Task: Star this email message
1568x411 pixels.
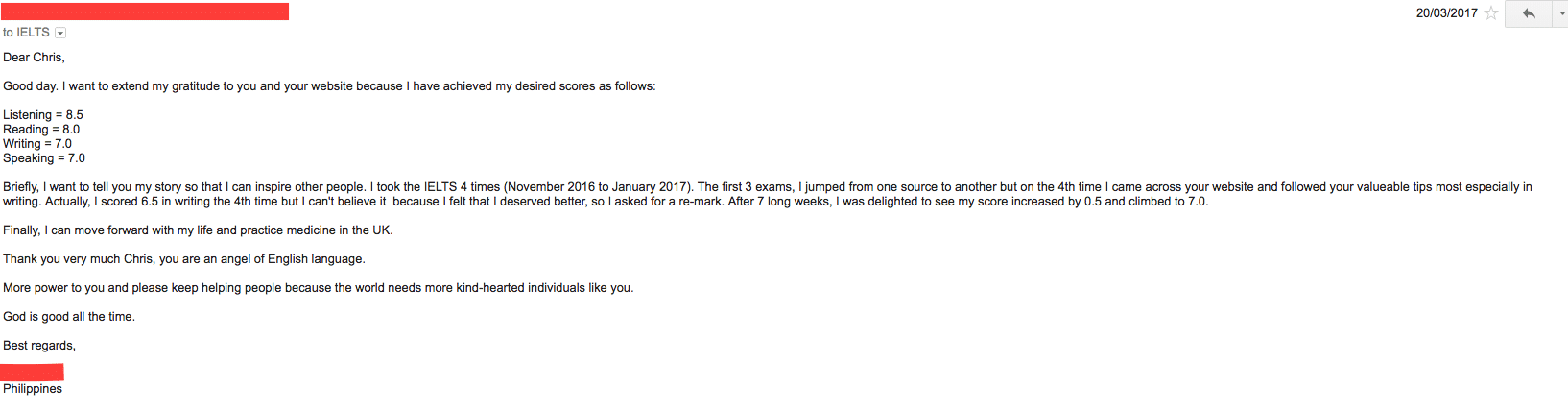Action: 1491,13
